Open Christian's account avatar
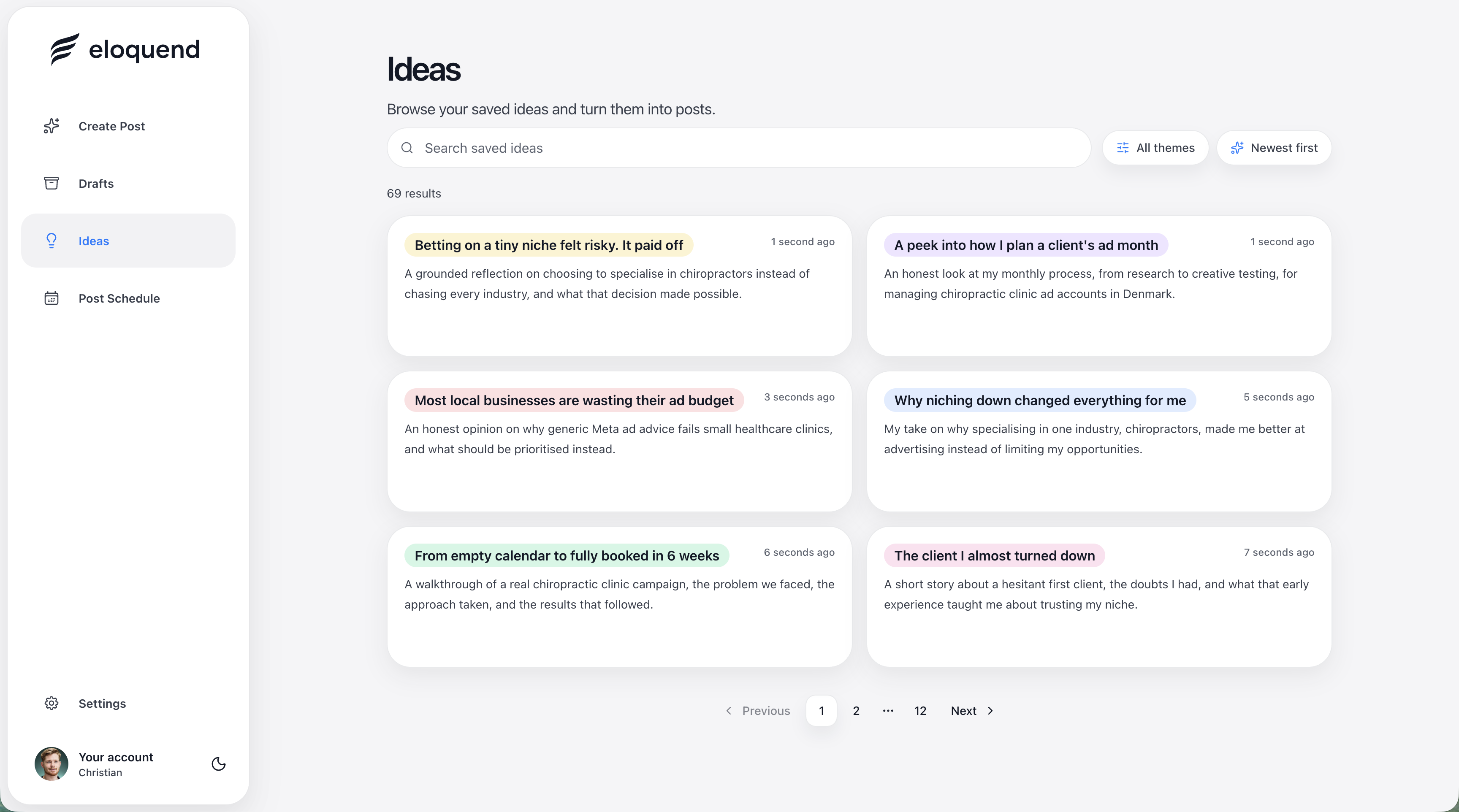This screenshot has width=1459, height=812. pos(52,764)
